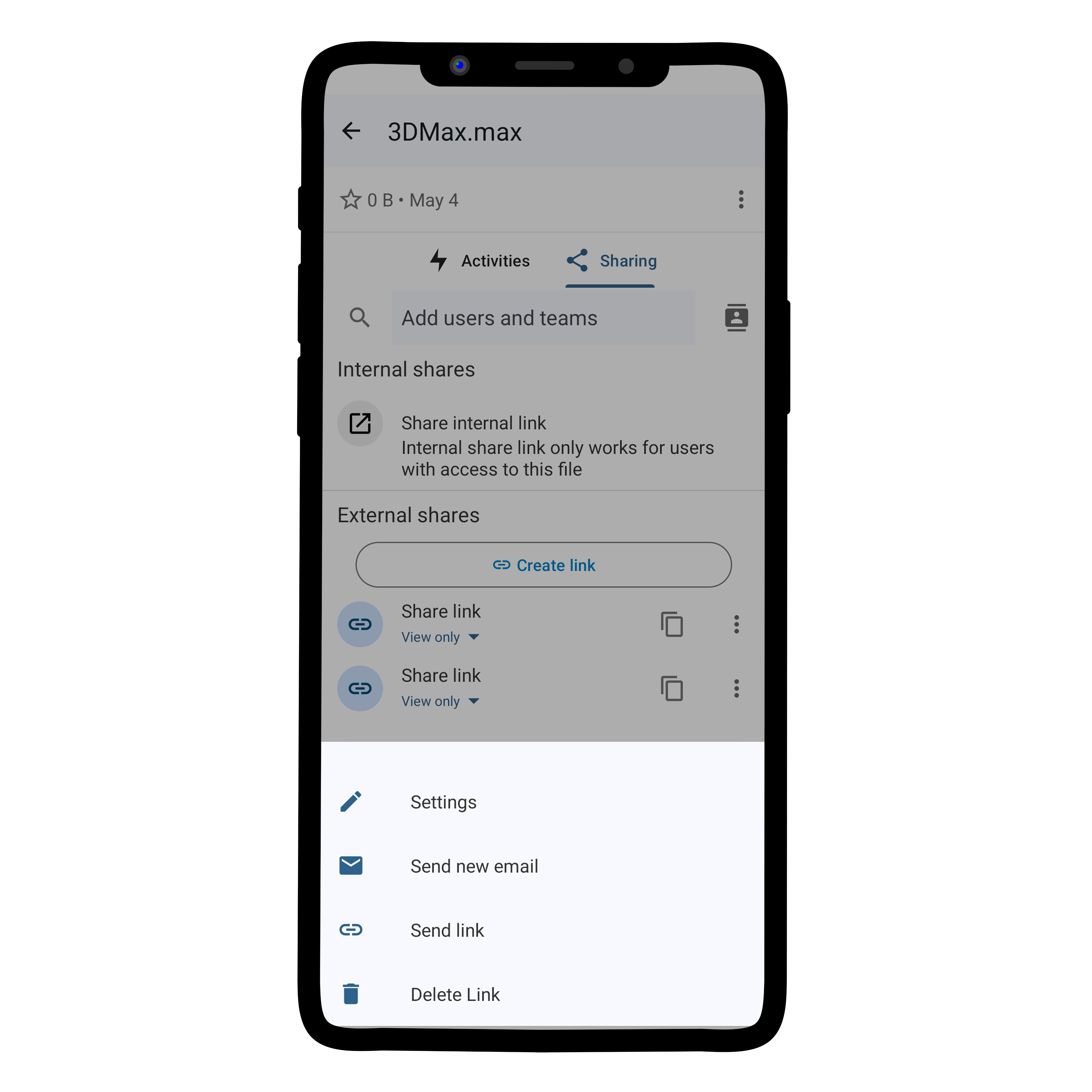The height and width of the screenshot is (1092, 1092).
Task: Focus the Add users and teams field
Action: (x=543, y=318)
